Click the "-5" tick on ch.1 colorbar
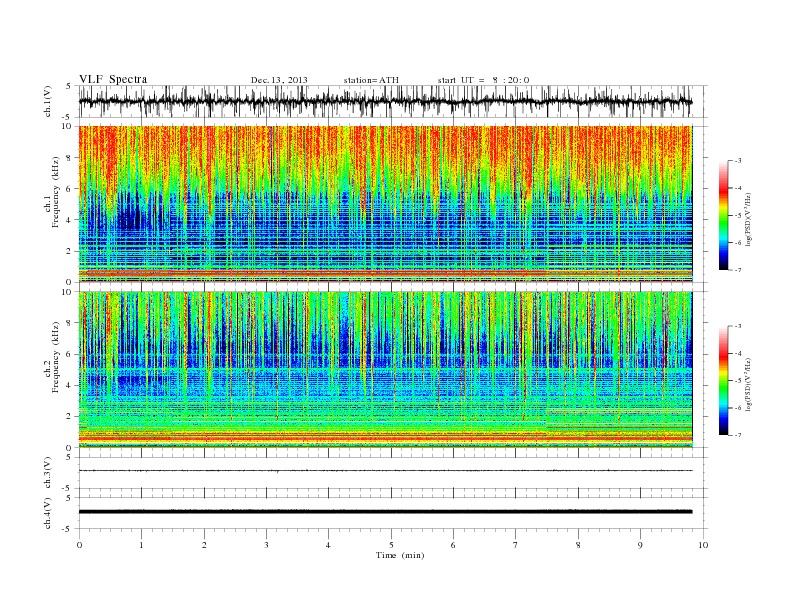792x612 pixels. [737, 216]
